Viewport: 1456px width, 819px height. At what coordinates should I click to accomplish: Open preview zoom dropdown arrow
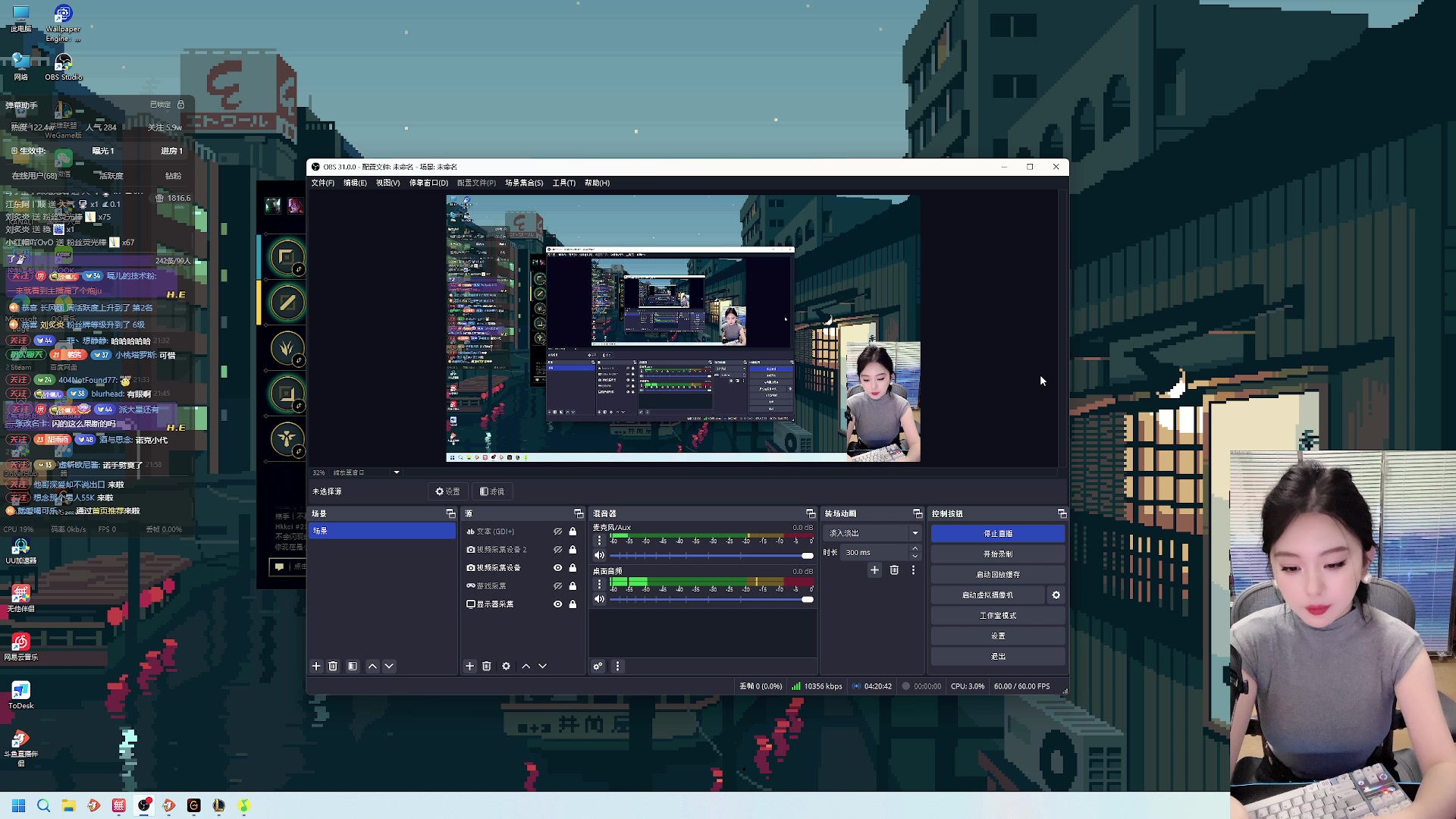click(397, 472)
